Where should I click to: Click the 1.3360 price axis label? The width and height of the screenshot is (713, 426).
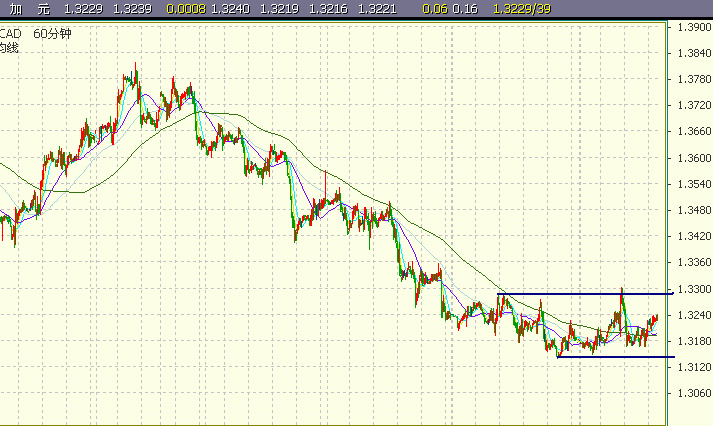point(694,262)
